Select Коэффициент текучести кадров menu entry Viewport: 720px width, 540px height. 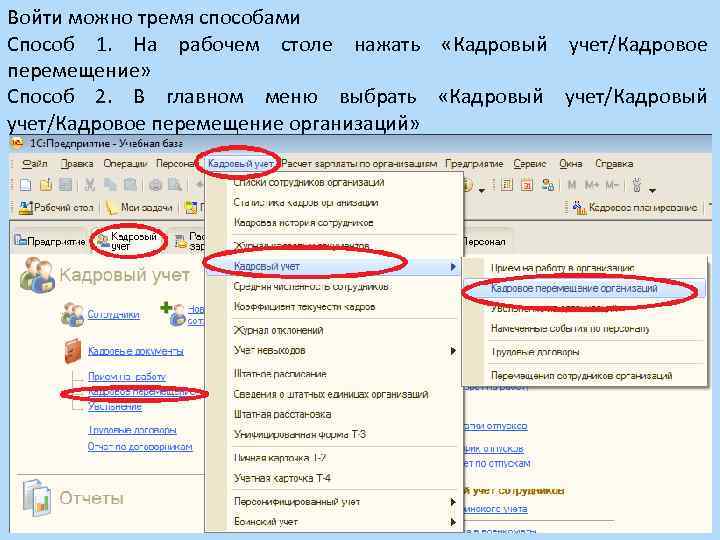click(304, 307)
